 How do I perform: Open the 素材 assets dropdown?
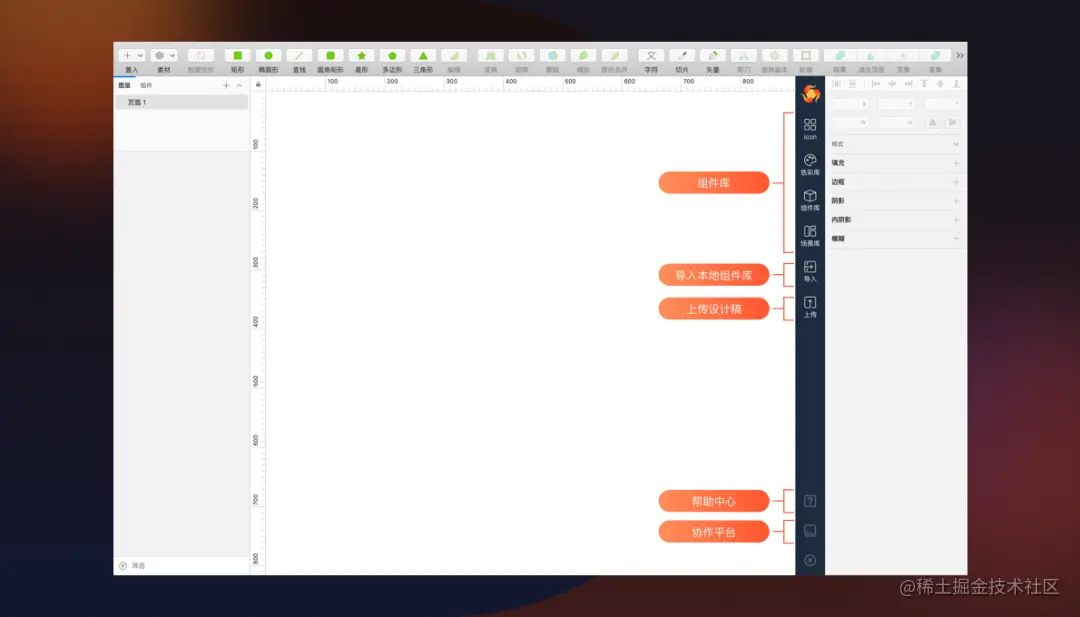click(164, 56)
